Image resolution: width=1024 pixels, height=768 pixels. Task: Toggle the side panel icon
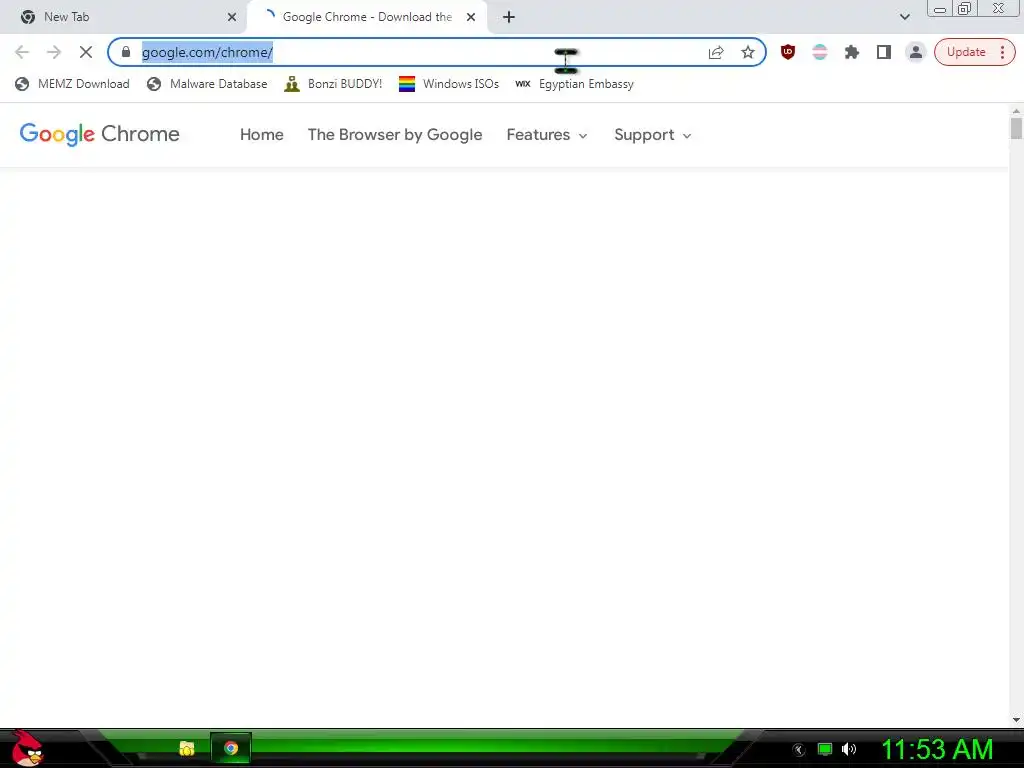tap(884, 52)
